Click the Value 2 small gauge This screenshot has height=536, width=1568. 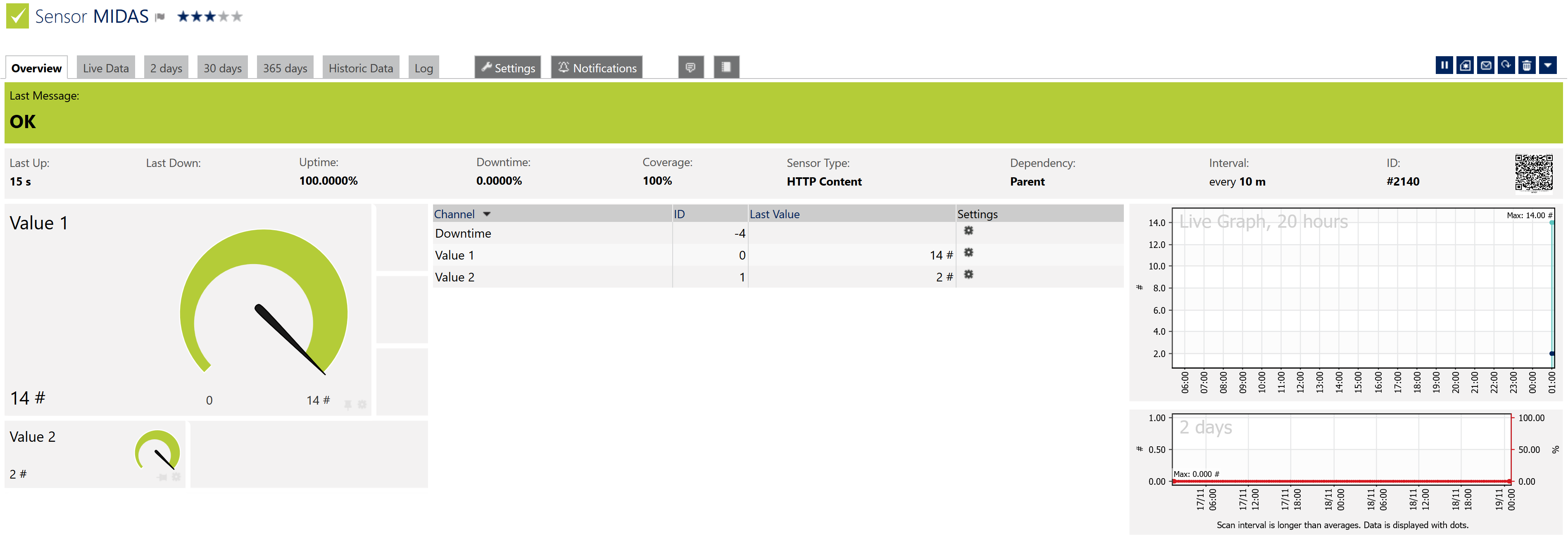pos(158,450)
